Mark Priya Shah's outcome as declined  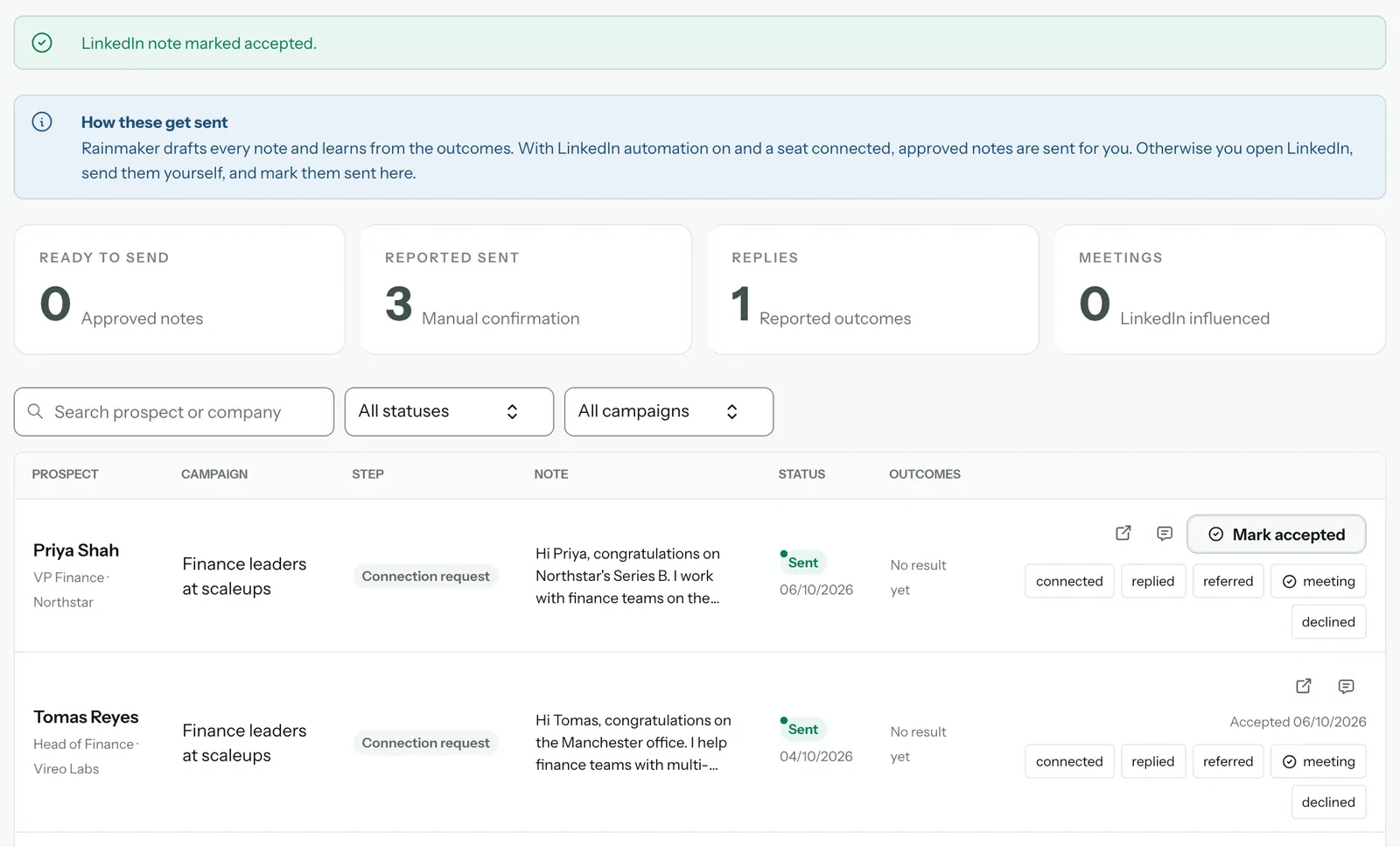[x=1328, y=622]
